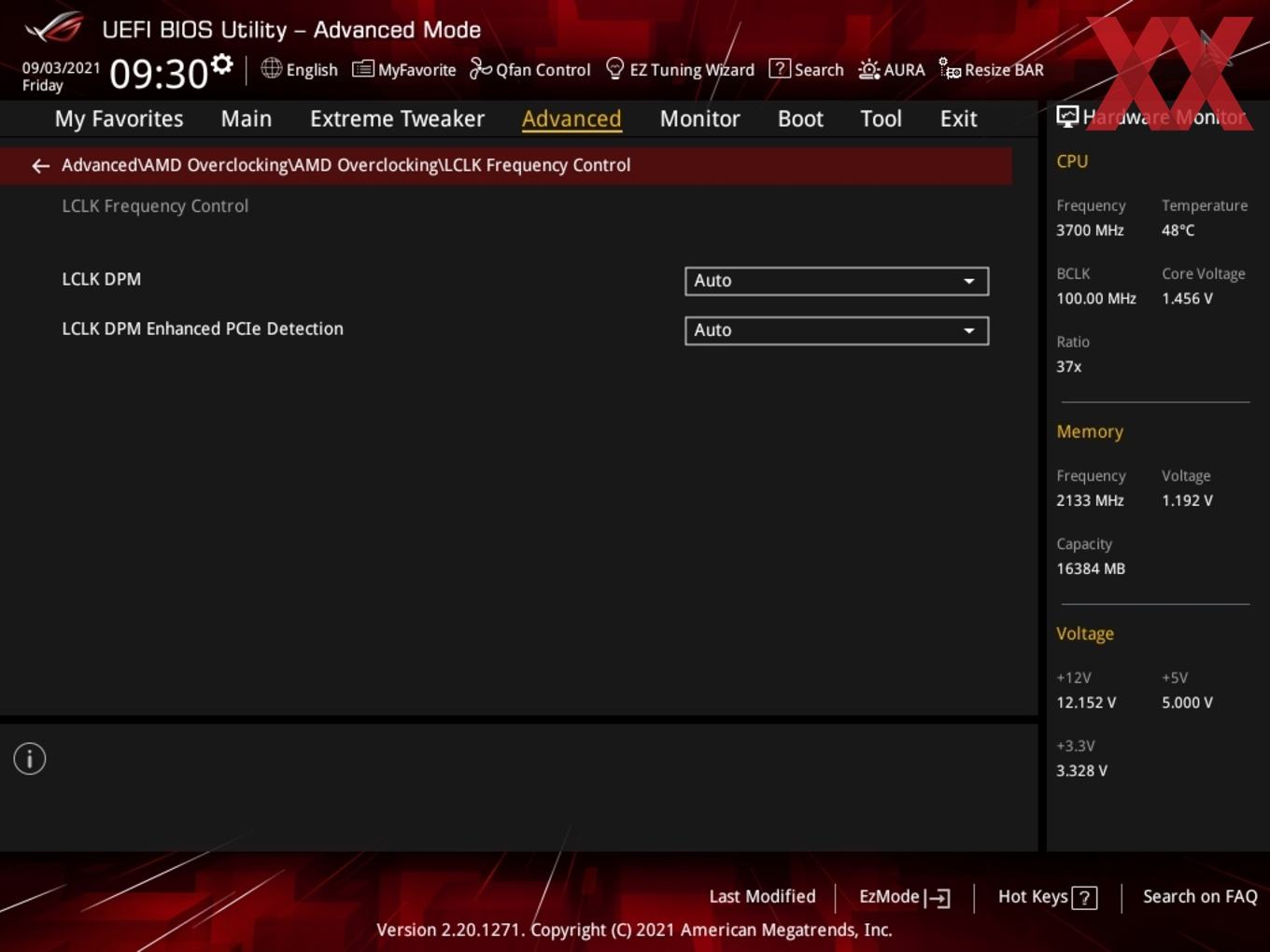Switch to My Favorites tab
This screenshot has width=1270, height=952.
click(x=119, y=119)
